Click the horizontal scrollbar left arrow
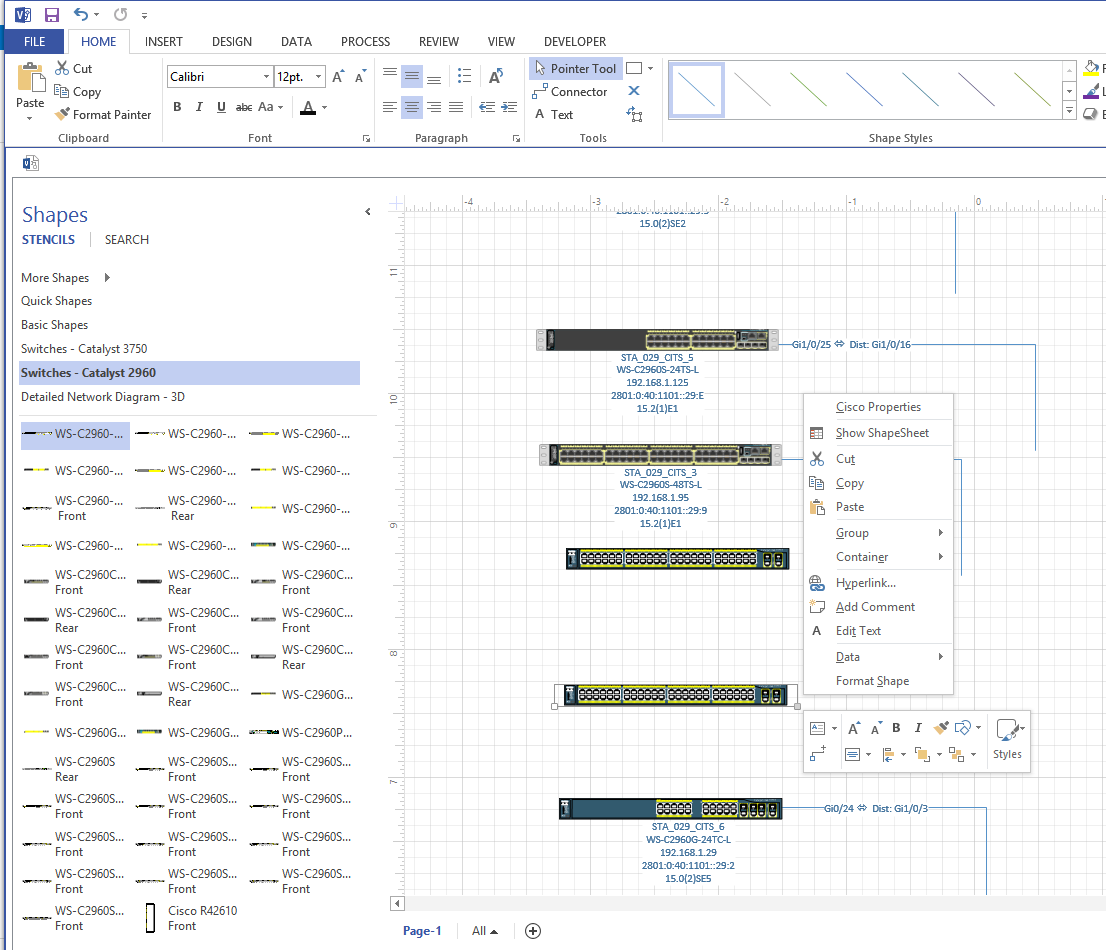The image size is (1106, 950). click(x=397, y=903)
